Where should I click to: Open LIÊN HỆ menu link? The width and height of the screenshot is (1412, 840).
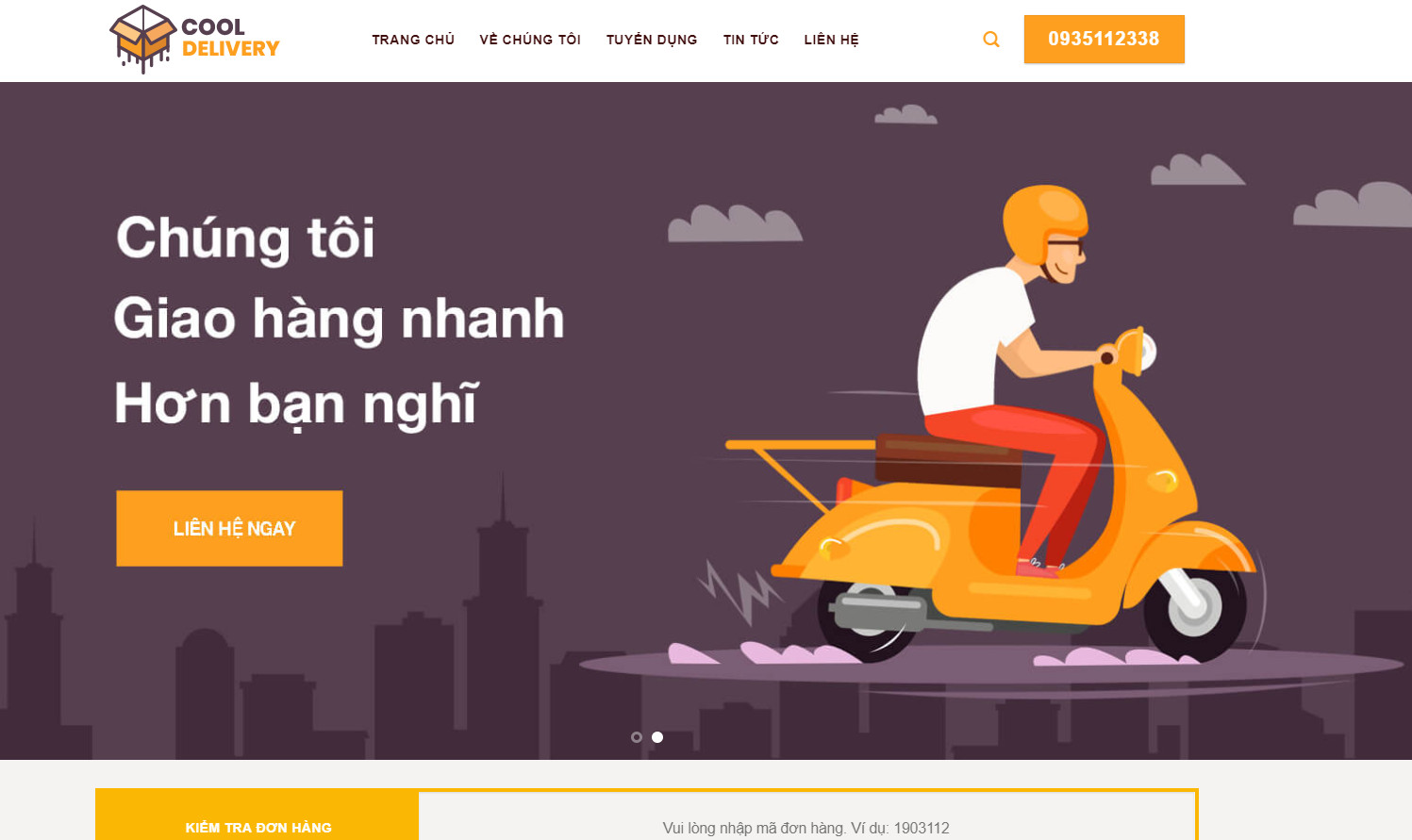pyautogui.click(x=831, y=40)
